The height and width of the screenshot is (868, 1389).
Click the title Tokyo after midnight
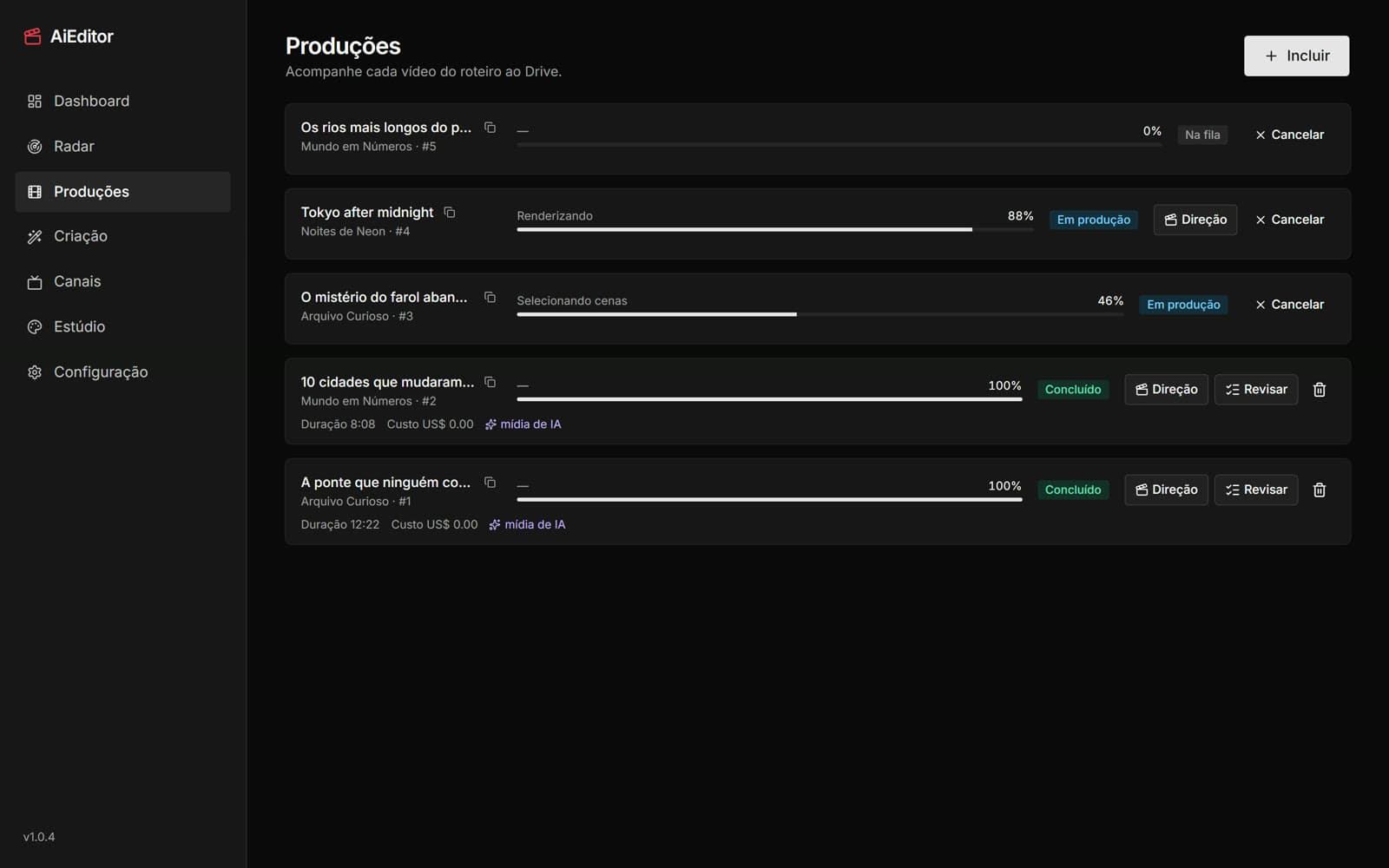point(367,213)
